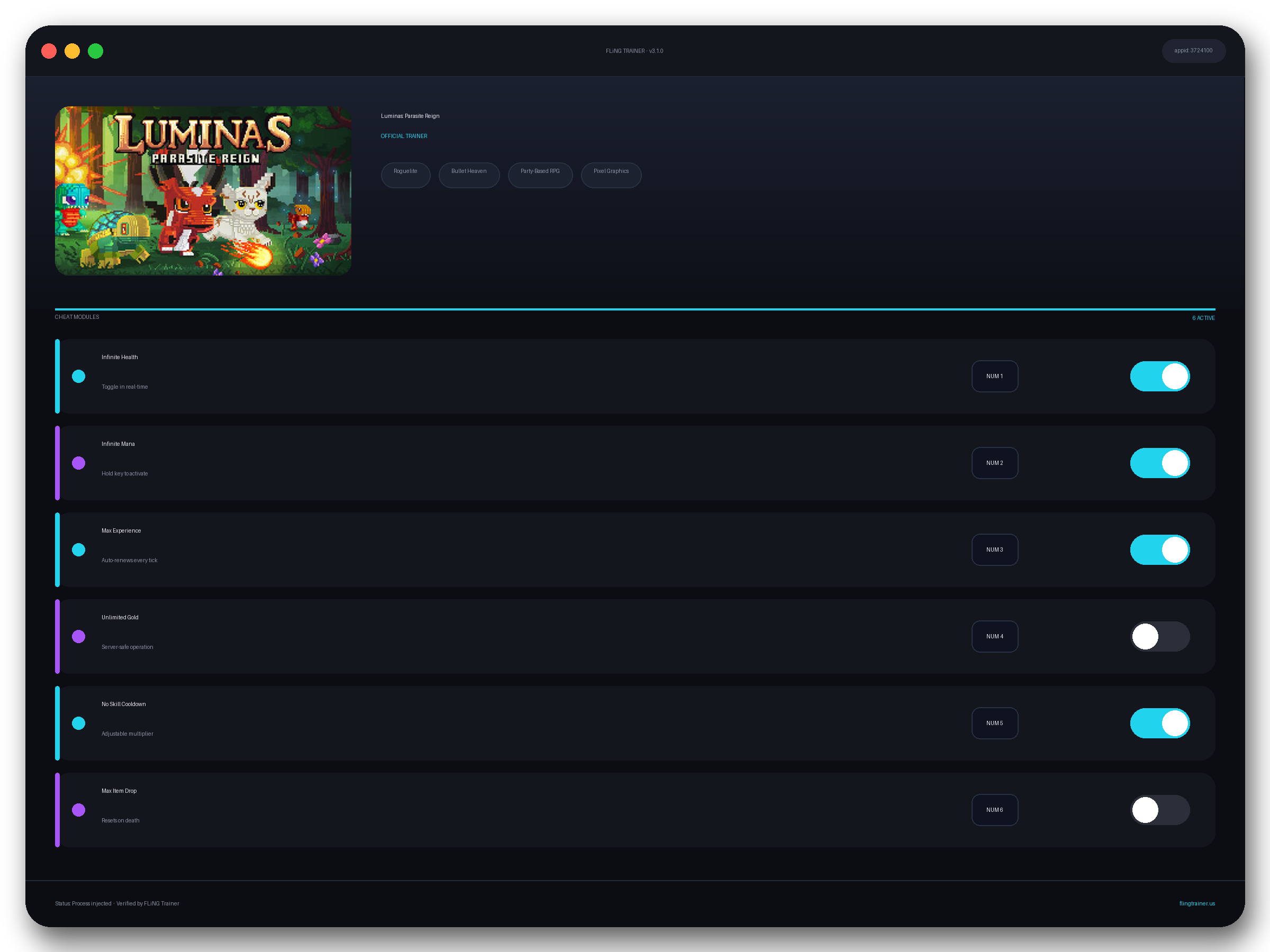Click the Max Item Drop module name
The width and height of the screenshot is (1270, 952).
click(119, 790)
